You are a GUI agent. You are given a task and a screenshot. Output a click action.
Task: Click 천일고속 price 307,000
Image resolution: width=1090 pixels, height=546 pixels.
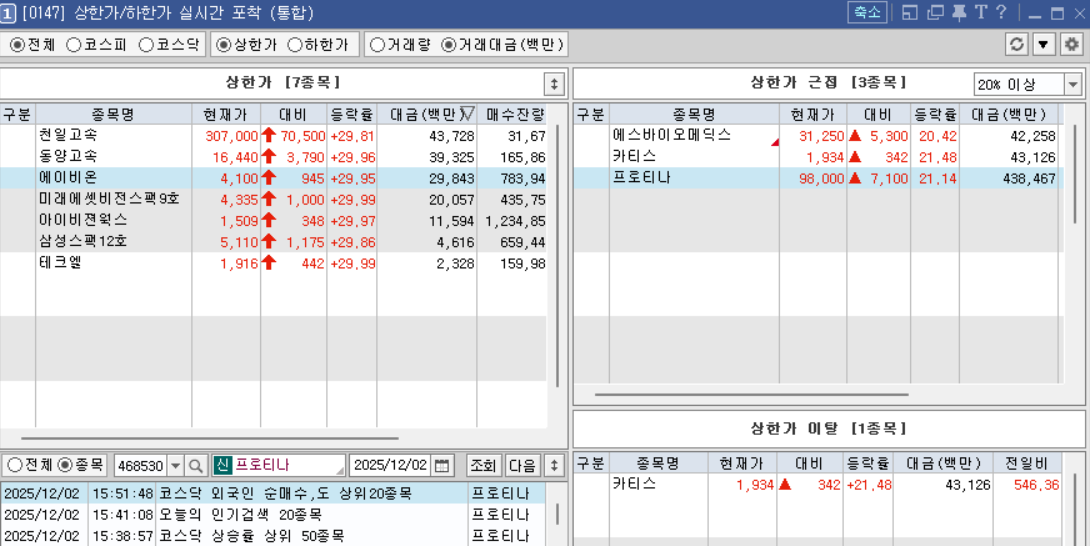(x=231, y=136)
